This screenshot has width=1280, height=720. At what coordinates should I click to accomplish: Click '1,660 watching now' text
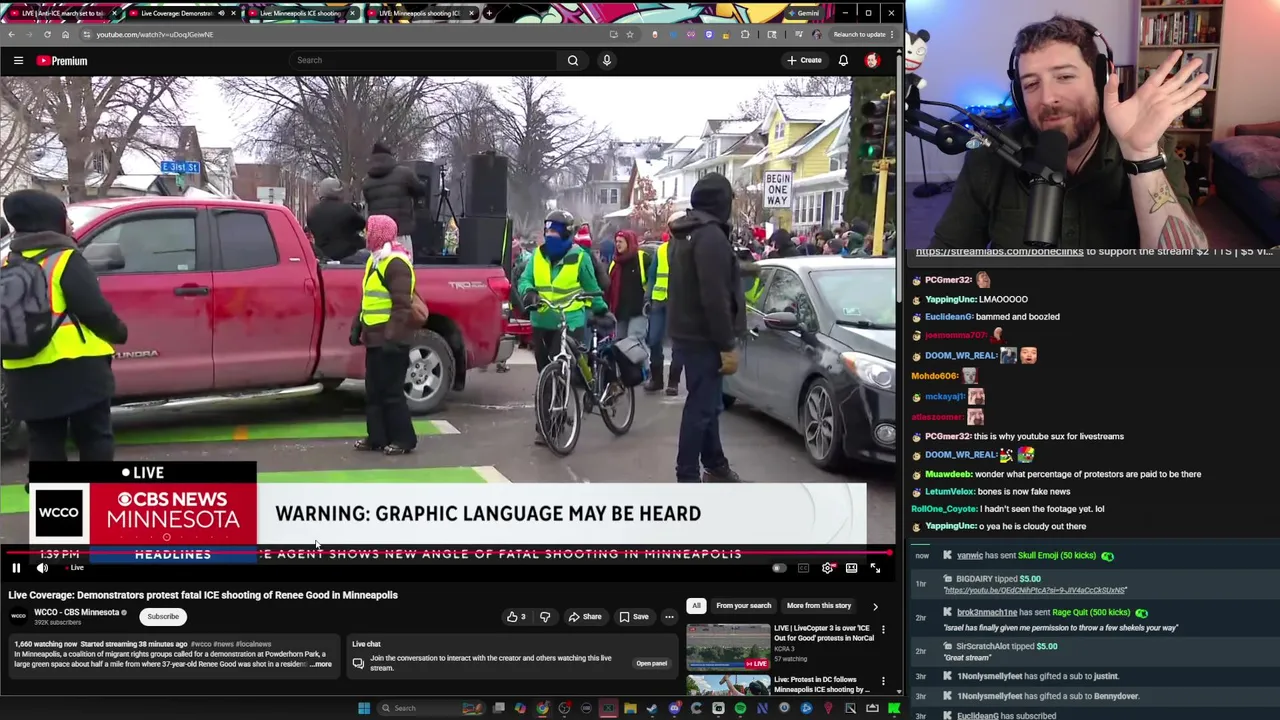[45, 644]
